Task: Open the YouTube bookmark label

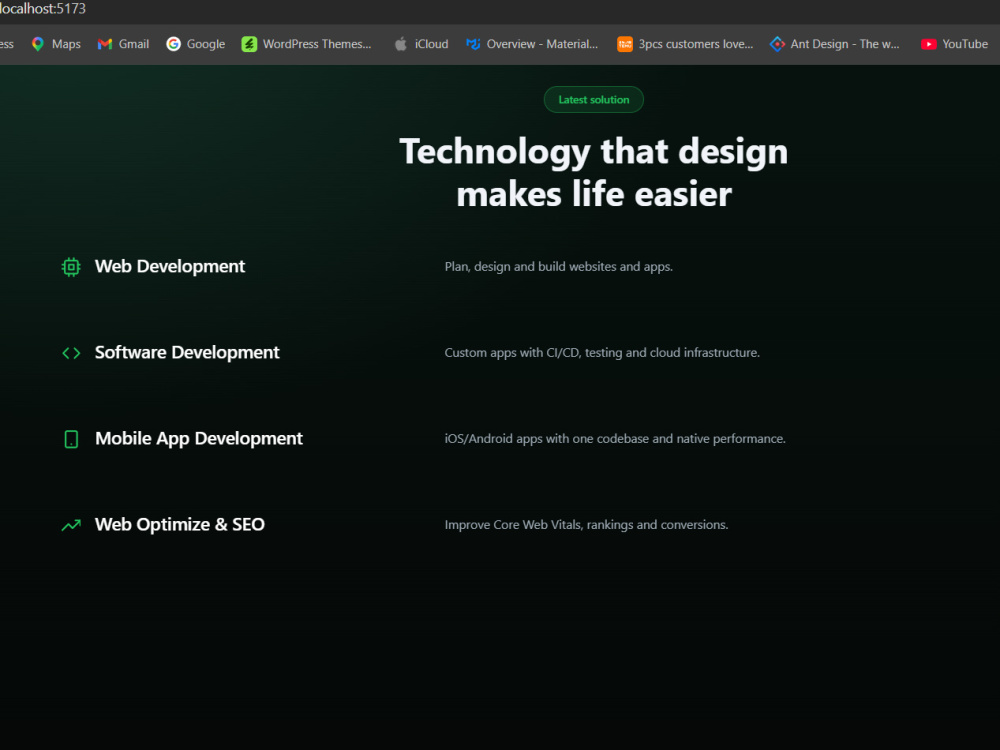Action: tap(965, 44)
